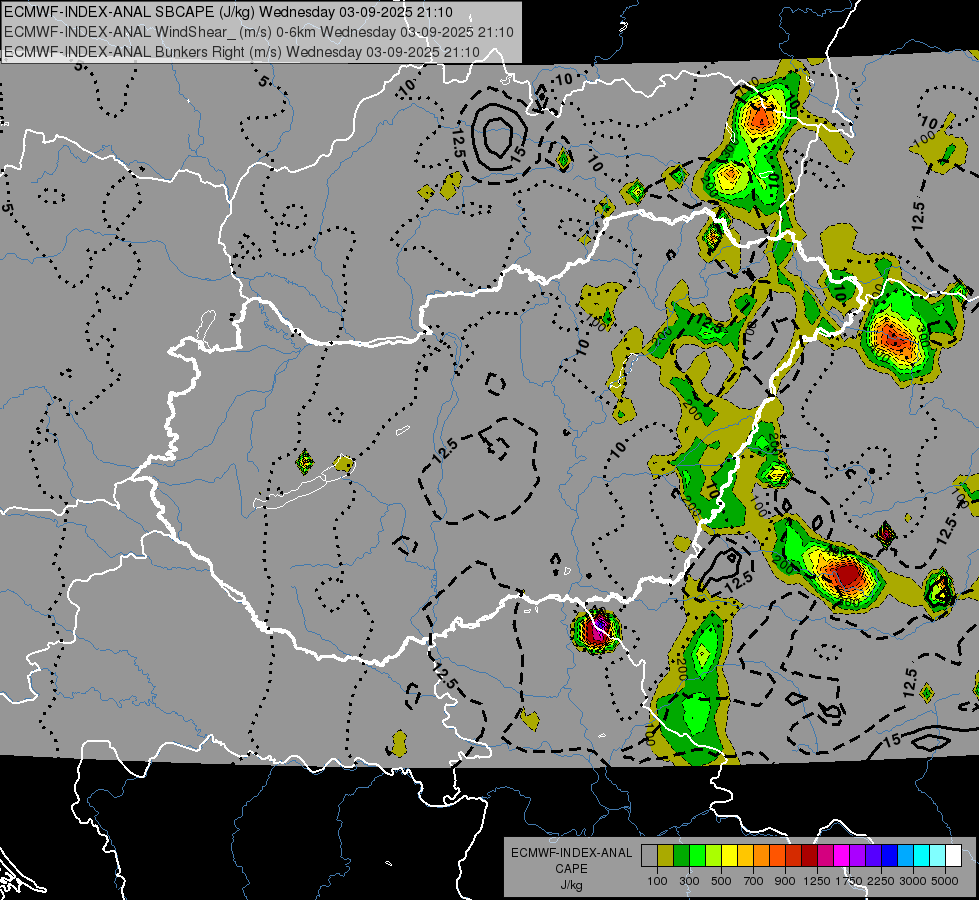
Task: Click the 15 label on the solid southeastern contour
Action: [x=893, y=740]
